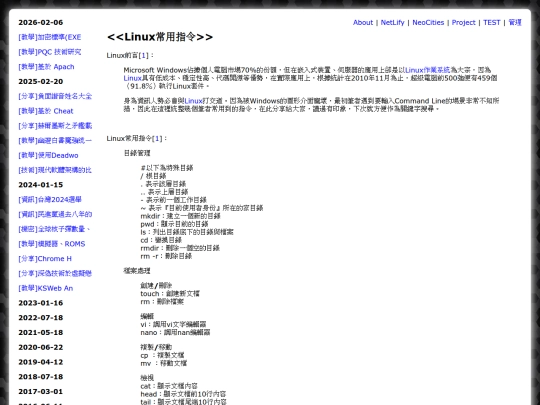Click the TEST navigation link
The image size is (540, 405).
(491, 22)
